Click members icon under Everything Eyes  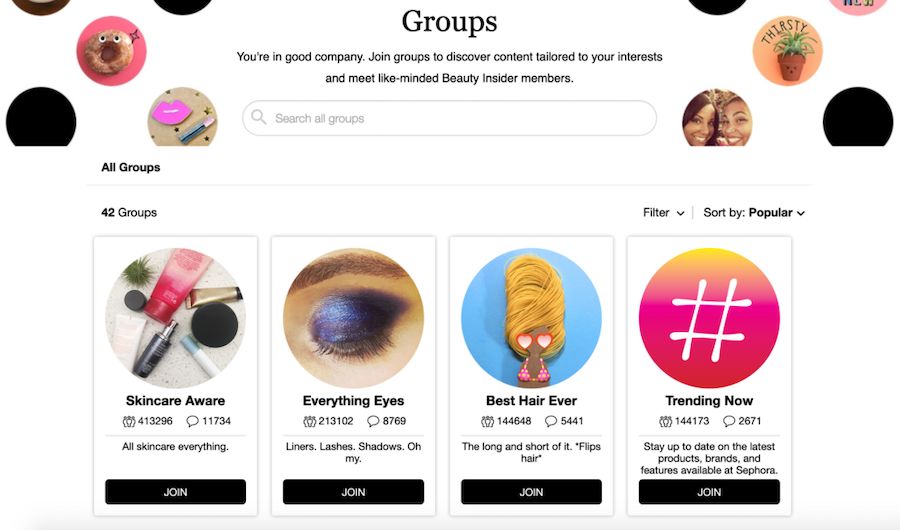(309, 421)
